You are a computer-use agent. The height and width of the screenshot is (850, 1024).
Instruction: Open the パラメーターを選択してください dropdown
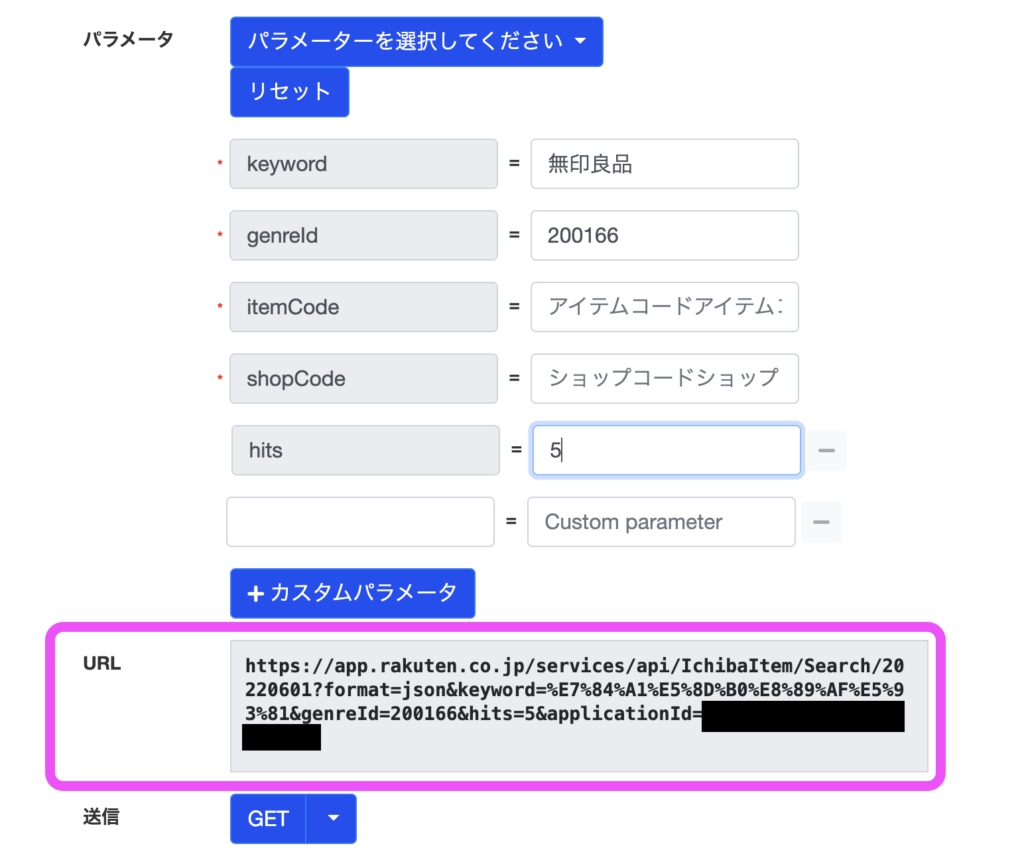(416, 42)
